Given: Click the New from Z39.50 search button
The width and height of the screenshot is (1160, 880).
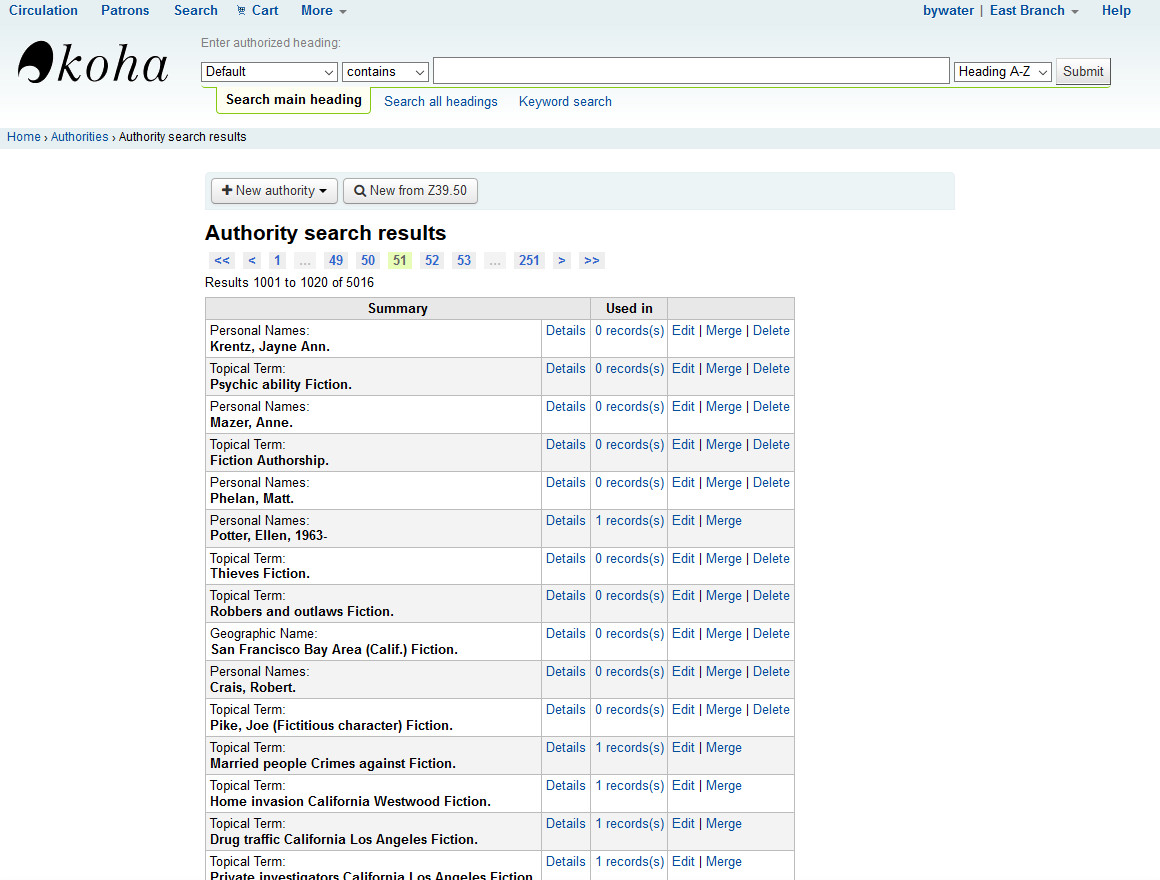Looking at the screenshot, I should (410, 191).
